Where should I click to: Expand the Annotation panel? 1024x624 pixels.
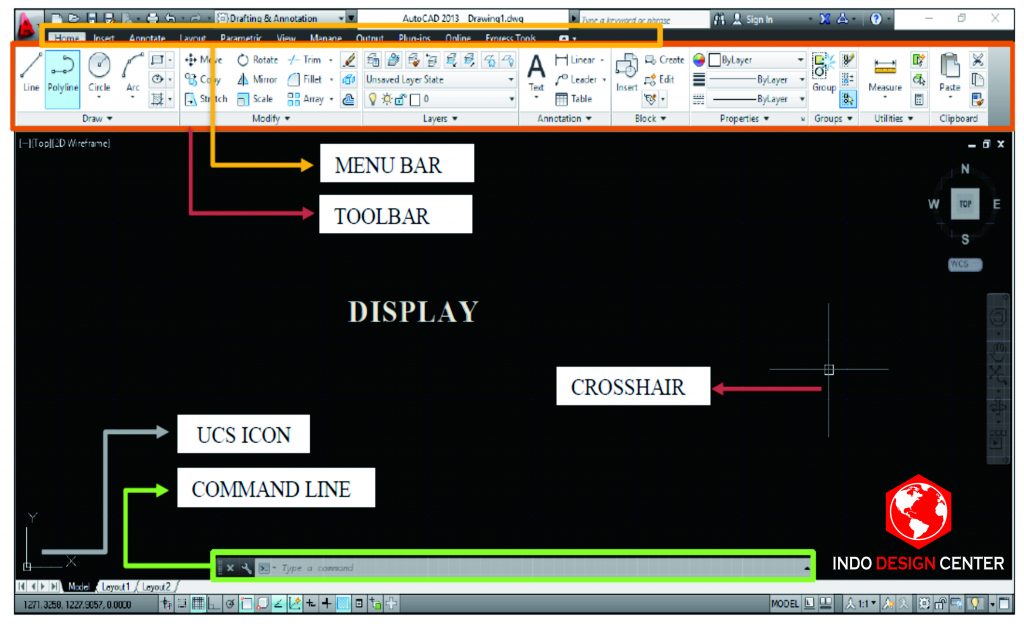[564, 119]
